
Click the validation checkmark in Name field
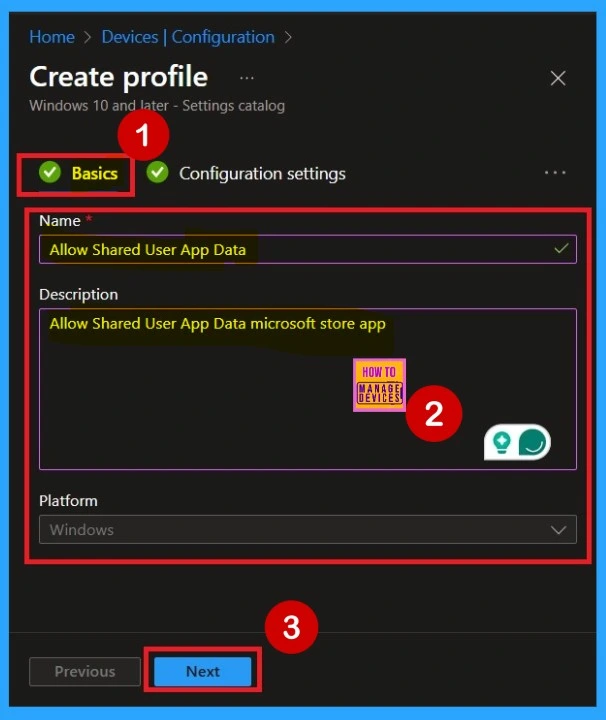[x=561, y=249]
